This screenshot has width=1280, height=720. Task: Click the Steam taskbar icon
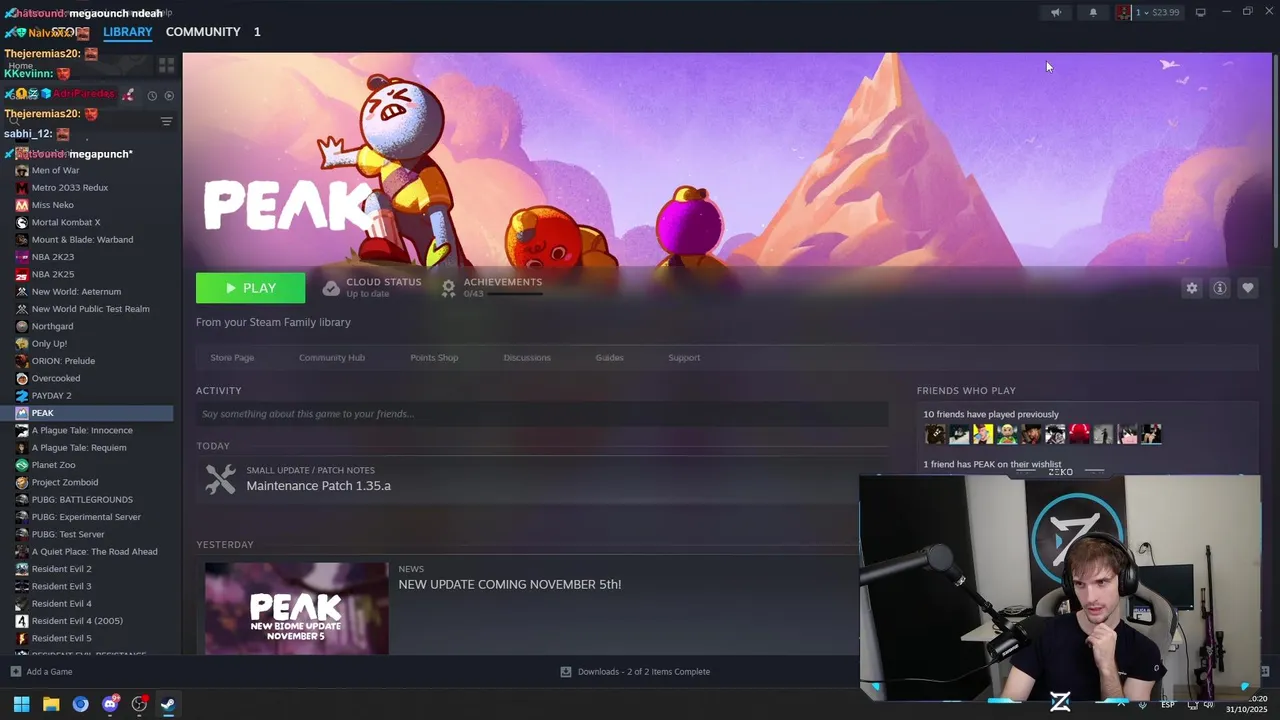pos(168,704)
